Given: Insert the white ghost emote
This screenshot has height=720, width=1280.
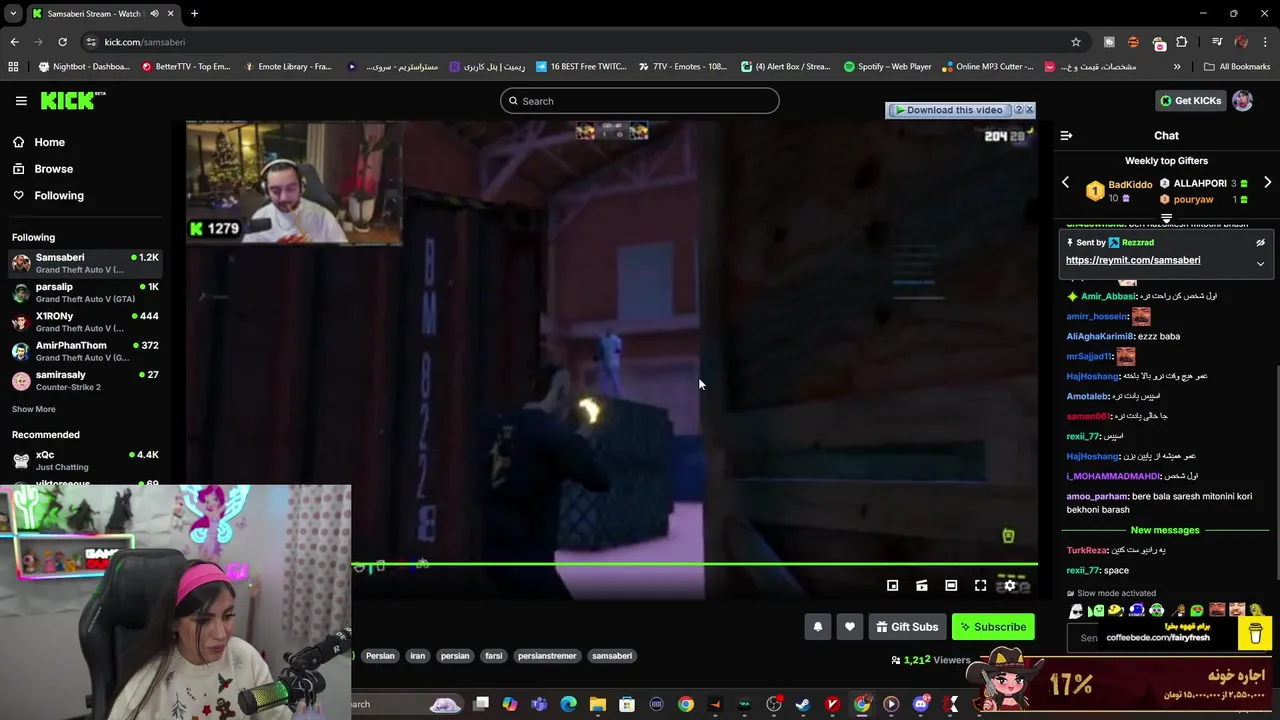Looking at the screenshot, I should pyautogui.click(x=1076, y=611).
